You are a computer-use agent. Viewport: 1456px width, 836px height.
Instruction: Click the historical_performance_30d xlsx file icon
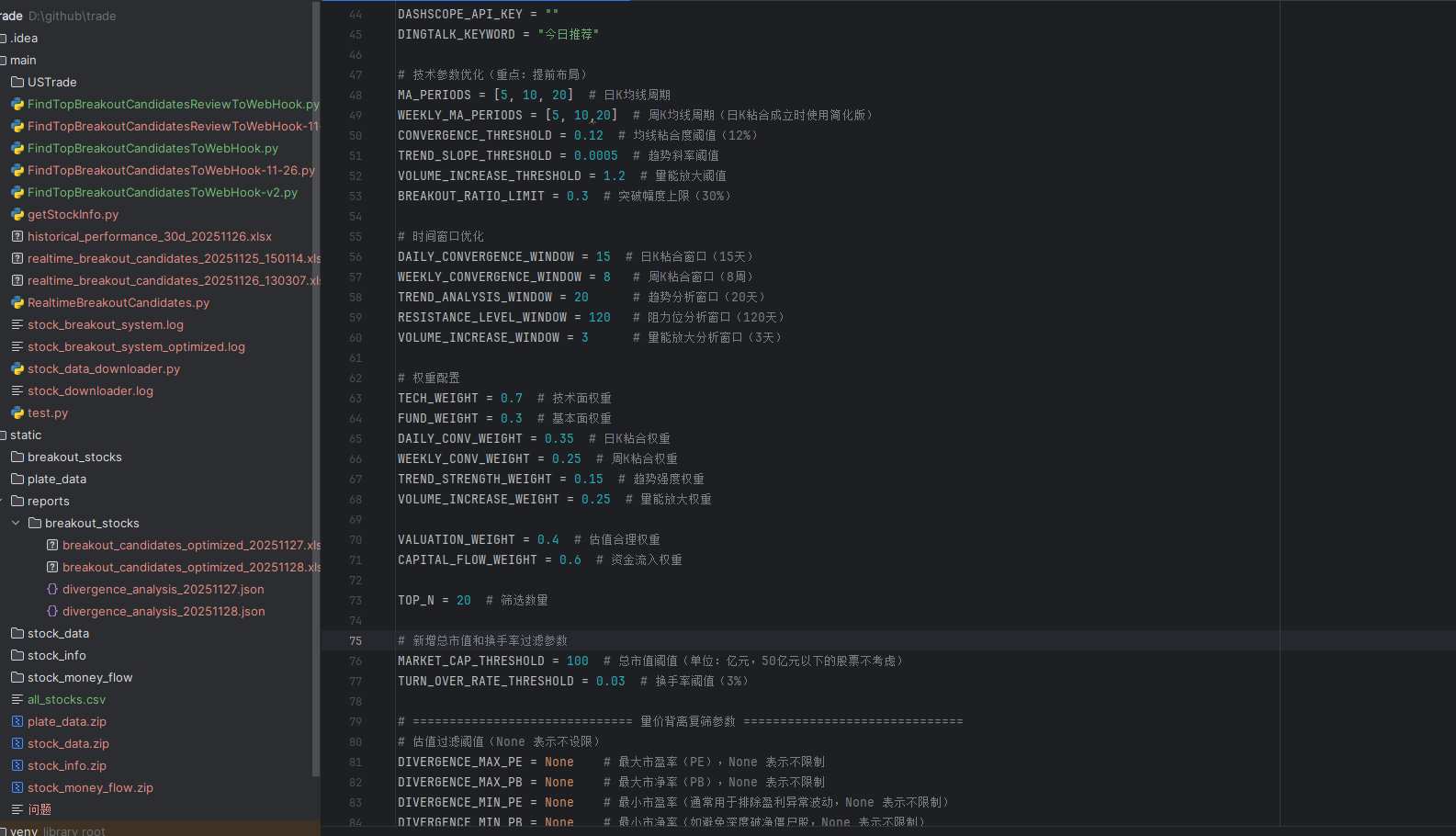pos(17,236)
